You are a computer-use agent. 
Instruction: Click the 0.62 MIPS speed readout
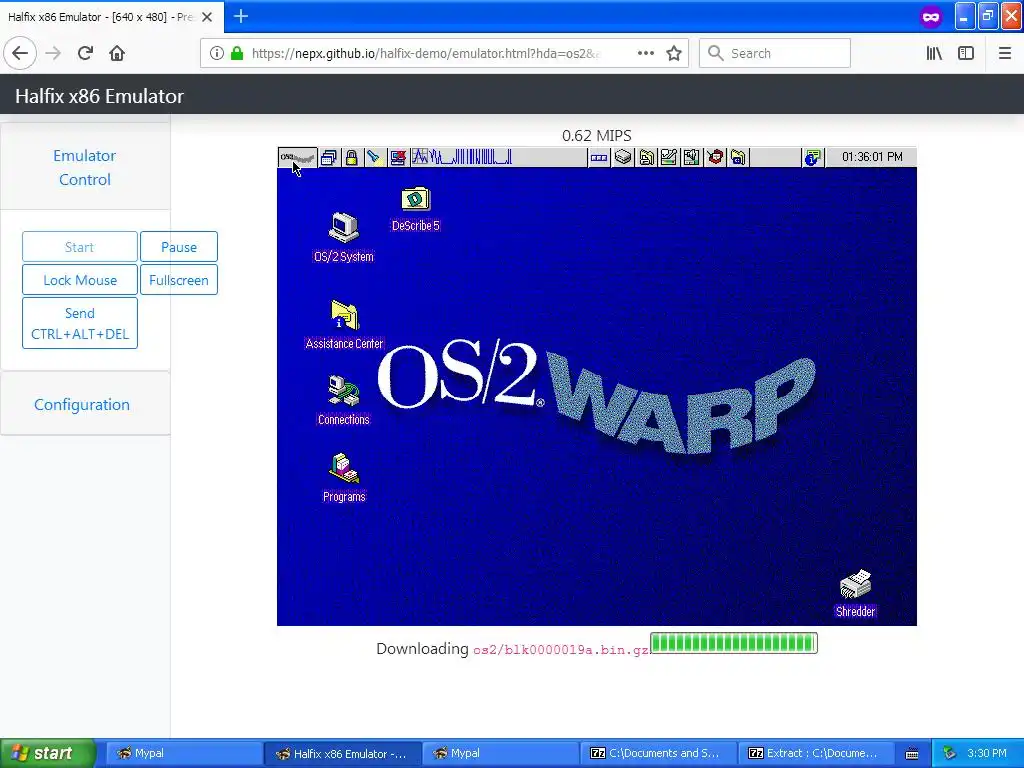click(x=596, y=136)
